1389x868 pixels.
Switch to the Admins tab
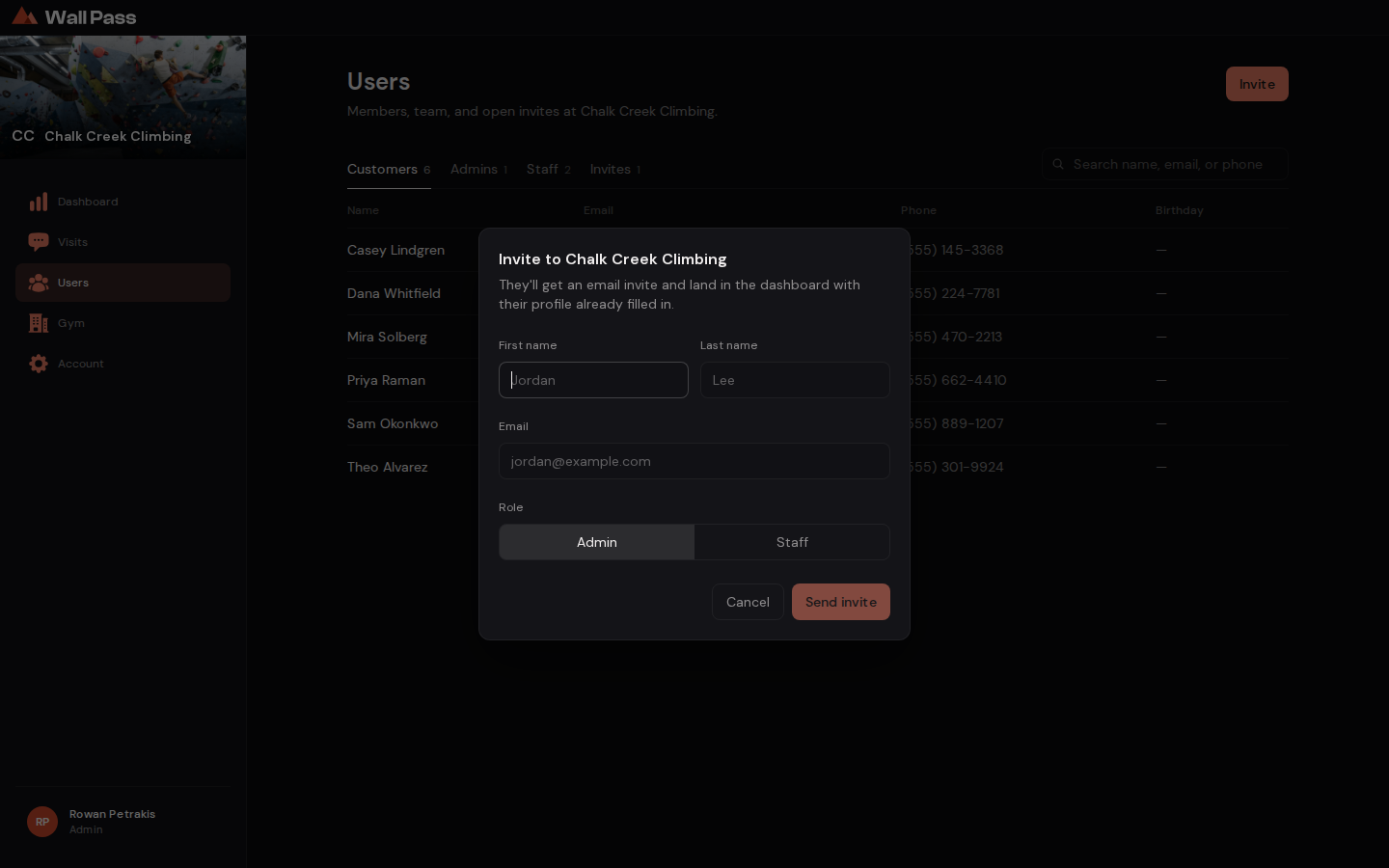pyautogui.click(x=478, y=170)
